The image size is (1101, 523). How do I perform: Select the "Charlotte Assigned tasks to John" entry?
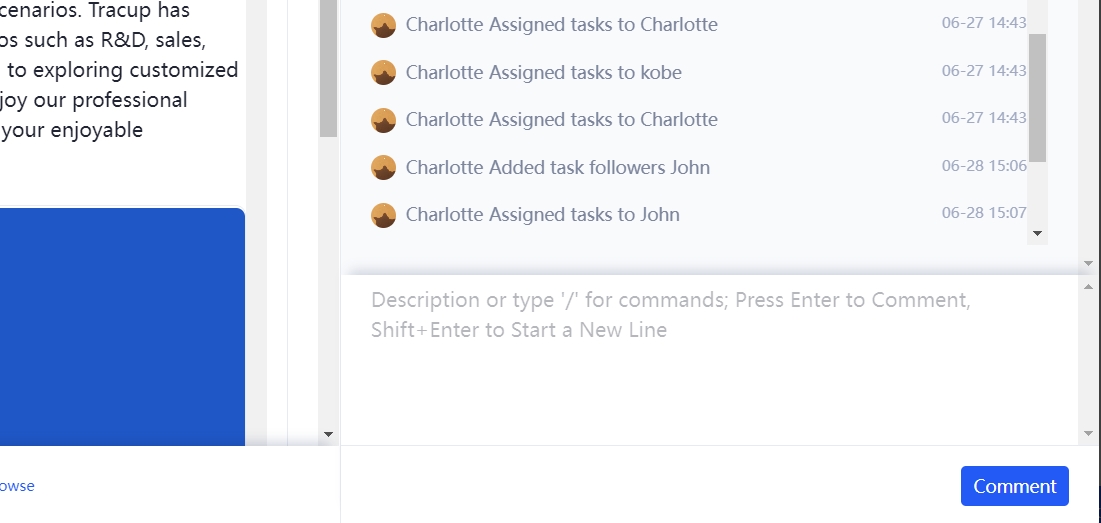(x=543, y=215)
